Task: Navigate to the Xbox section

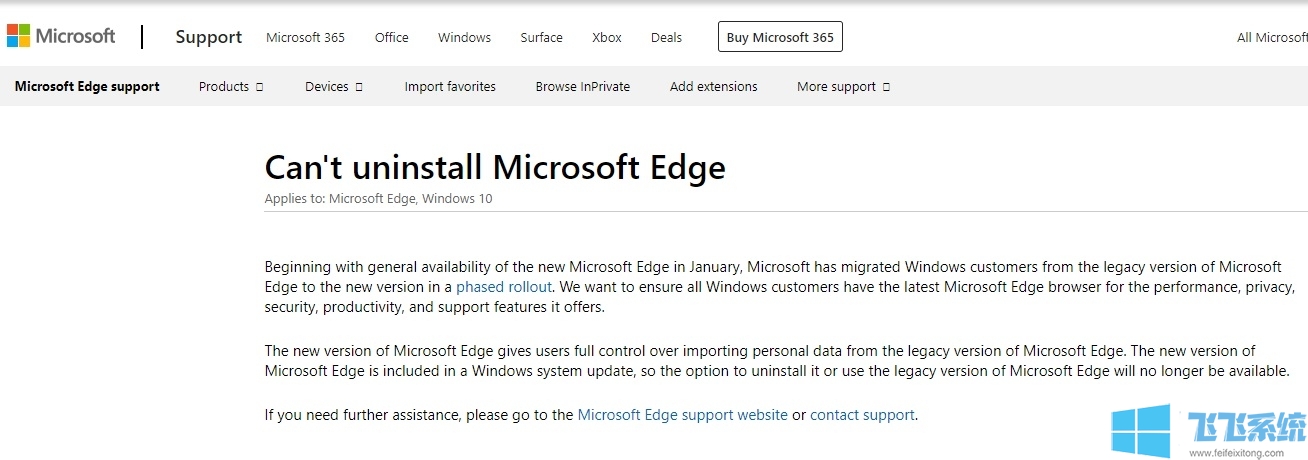Action: click(607, 38)
